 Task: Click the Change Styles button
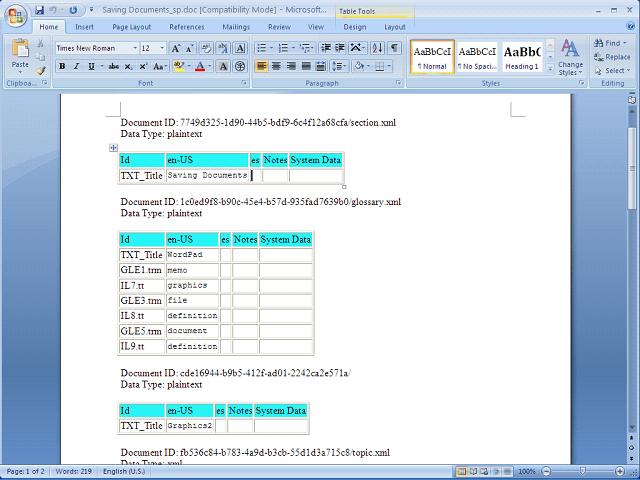[571, 58]
